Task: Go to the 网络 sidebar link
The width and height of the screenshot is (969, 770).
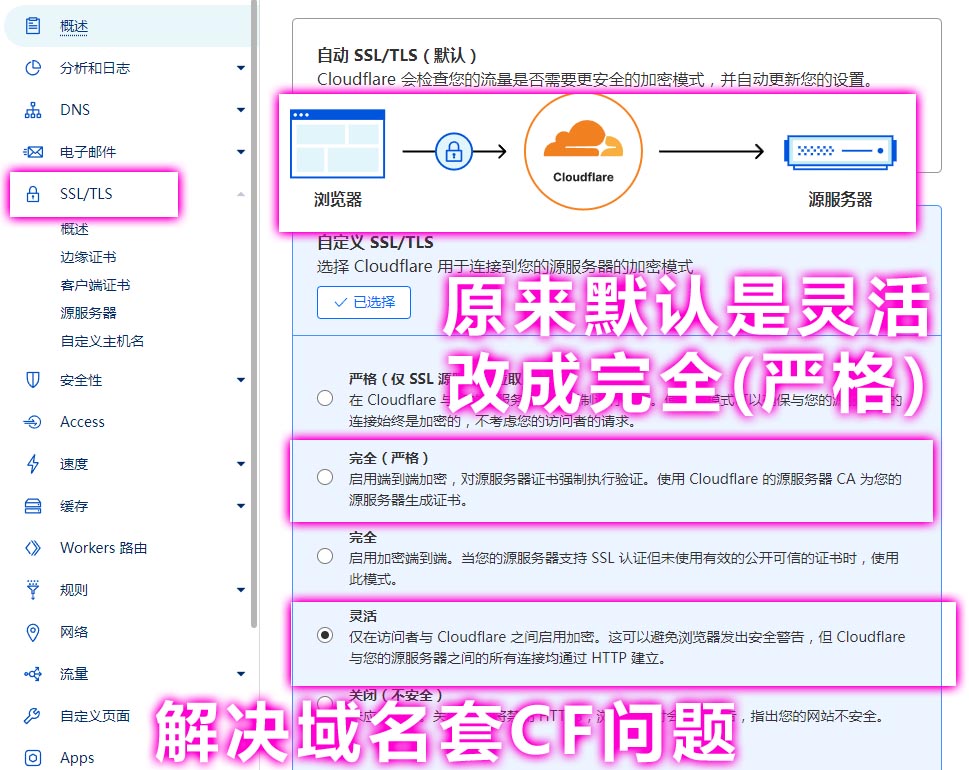Action: [74, 632]
